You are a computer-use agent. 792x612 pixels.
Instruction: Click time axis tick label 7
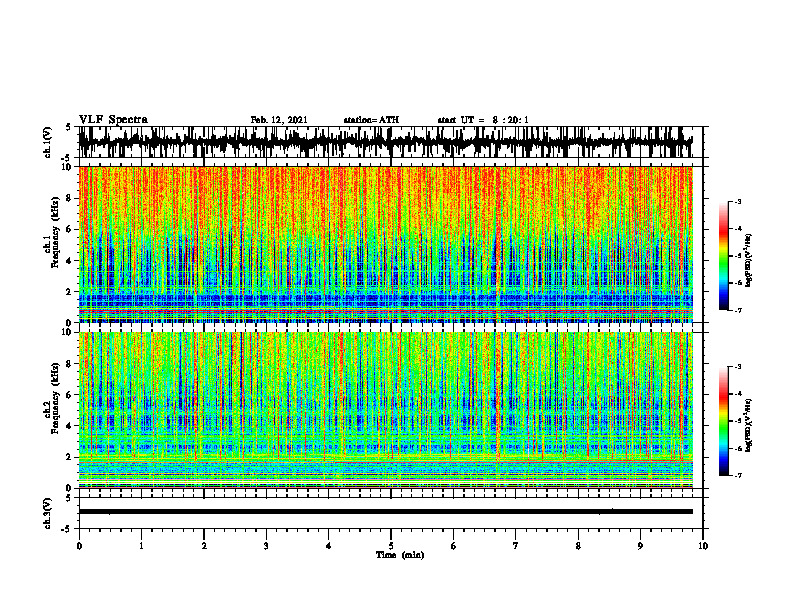(516, 546)
